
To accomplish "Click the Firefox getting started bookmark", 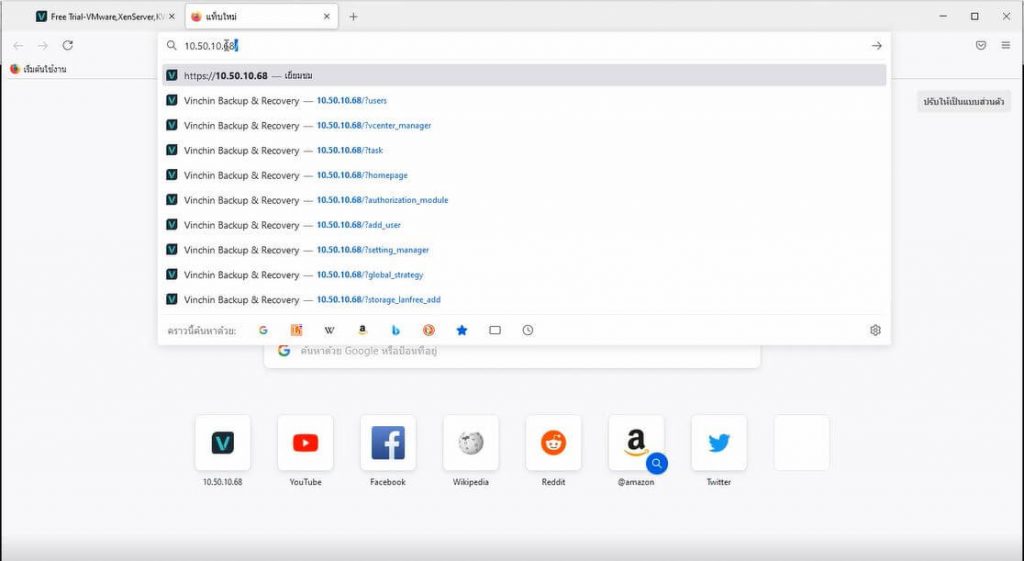I will tap(39, 69).
